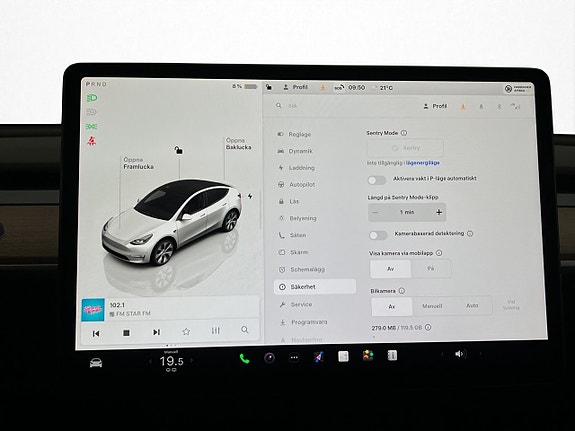Tap the unlock padlock icon above the car
This screenshot has width=575, height=431.
pyautogui.click(x=179, y=150)
